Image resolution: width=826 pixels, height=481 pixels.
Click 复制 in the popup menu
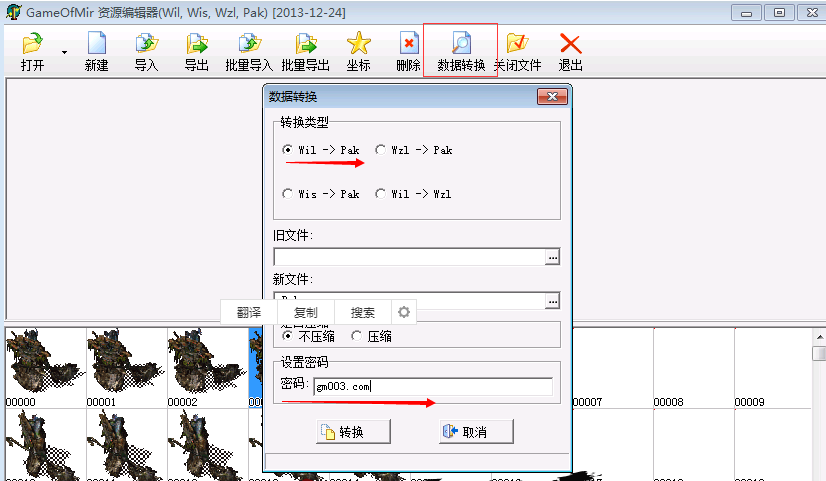pos(306,312)
